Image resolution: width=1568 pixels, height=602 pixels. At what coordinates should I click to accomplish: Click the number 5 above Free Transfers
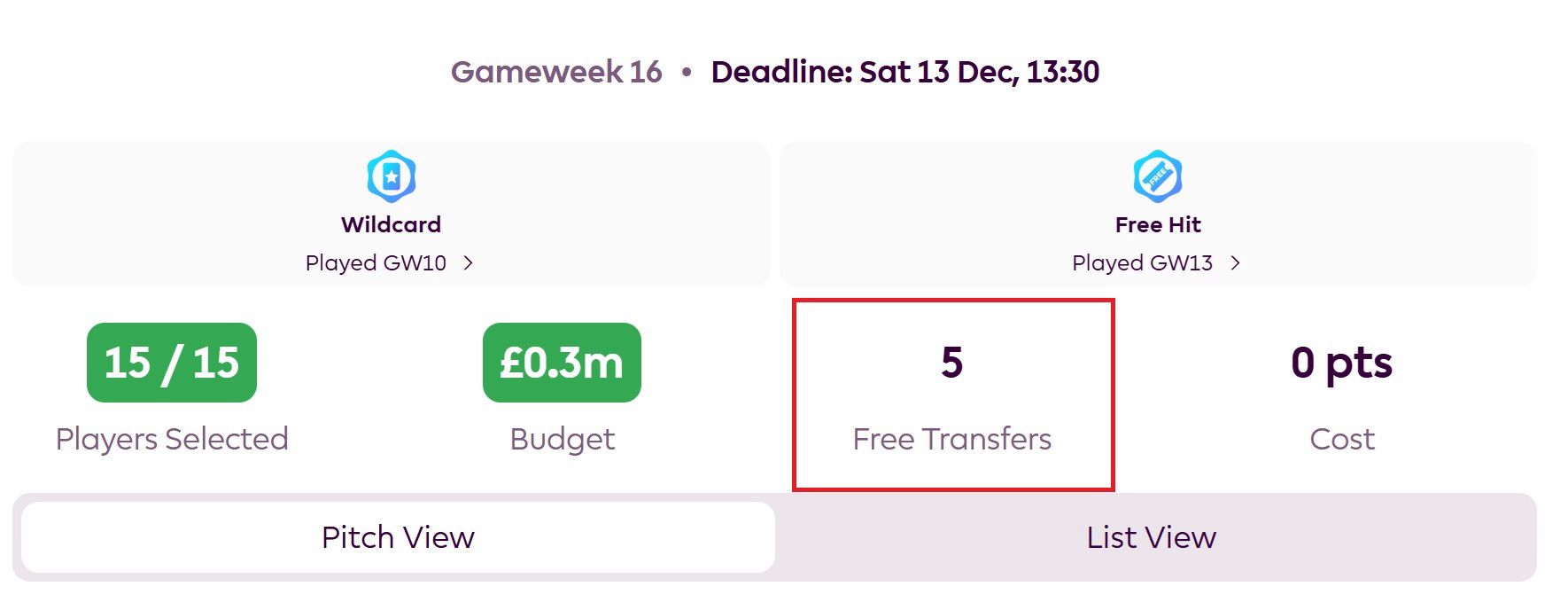(951, 363)
